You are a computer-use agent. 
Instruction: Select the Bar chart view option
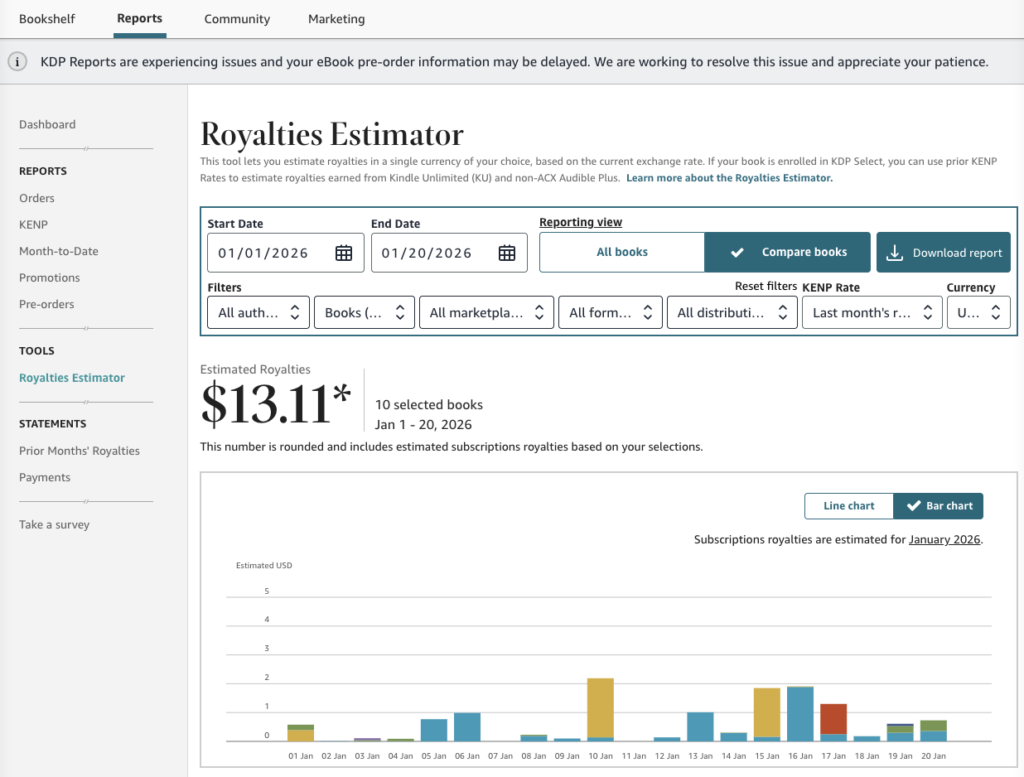938,506
